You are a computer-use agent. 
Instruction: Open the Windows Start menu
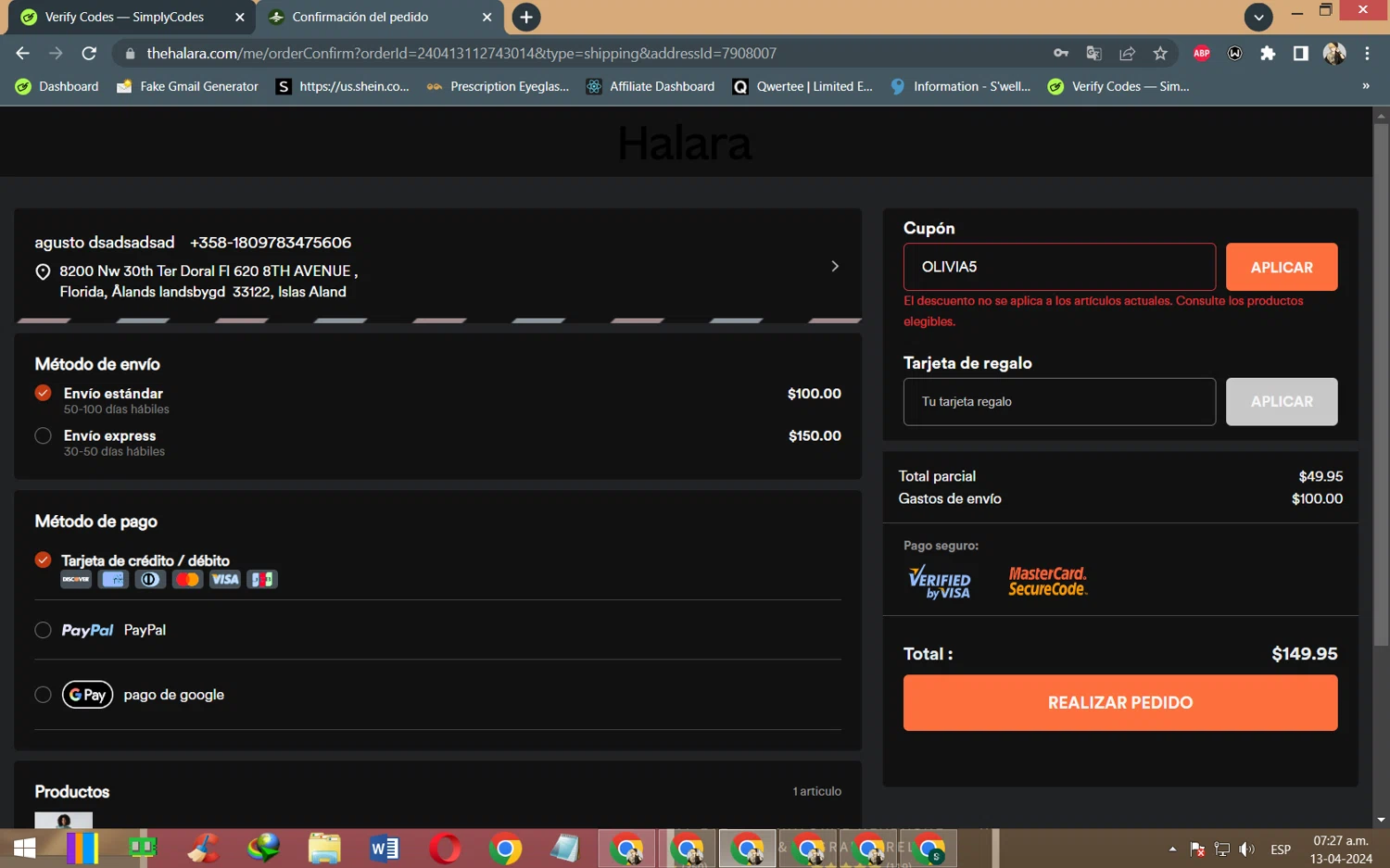coord(25,848)
